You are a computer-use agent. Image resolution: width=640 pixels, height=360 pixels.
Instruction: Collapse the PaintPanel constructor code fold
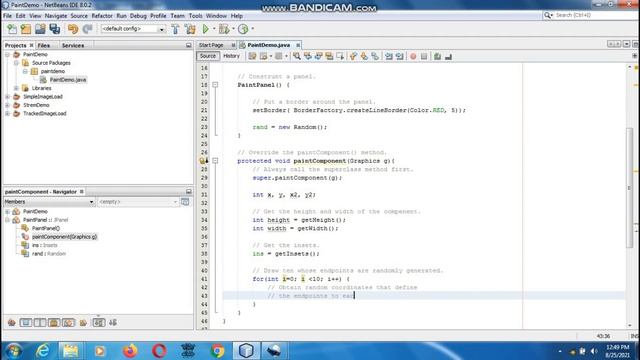coord(215,85)
